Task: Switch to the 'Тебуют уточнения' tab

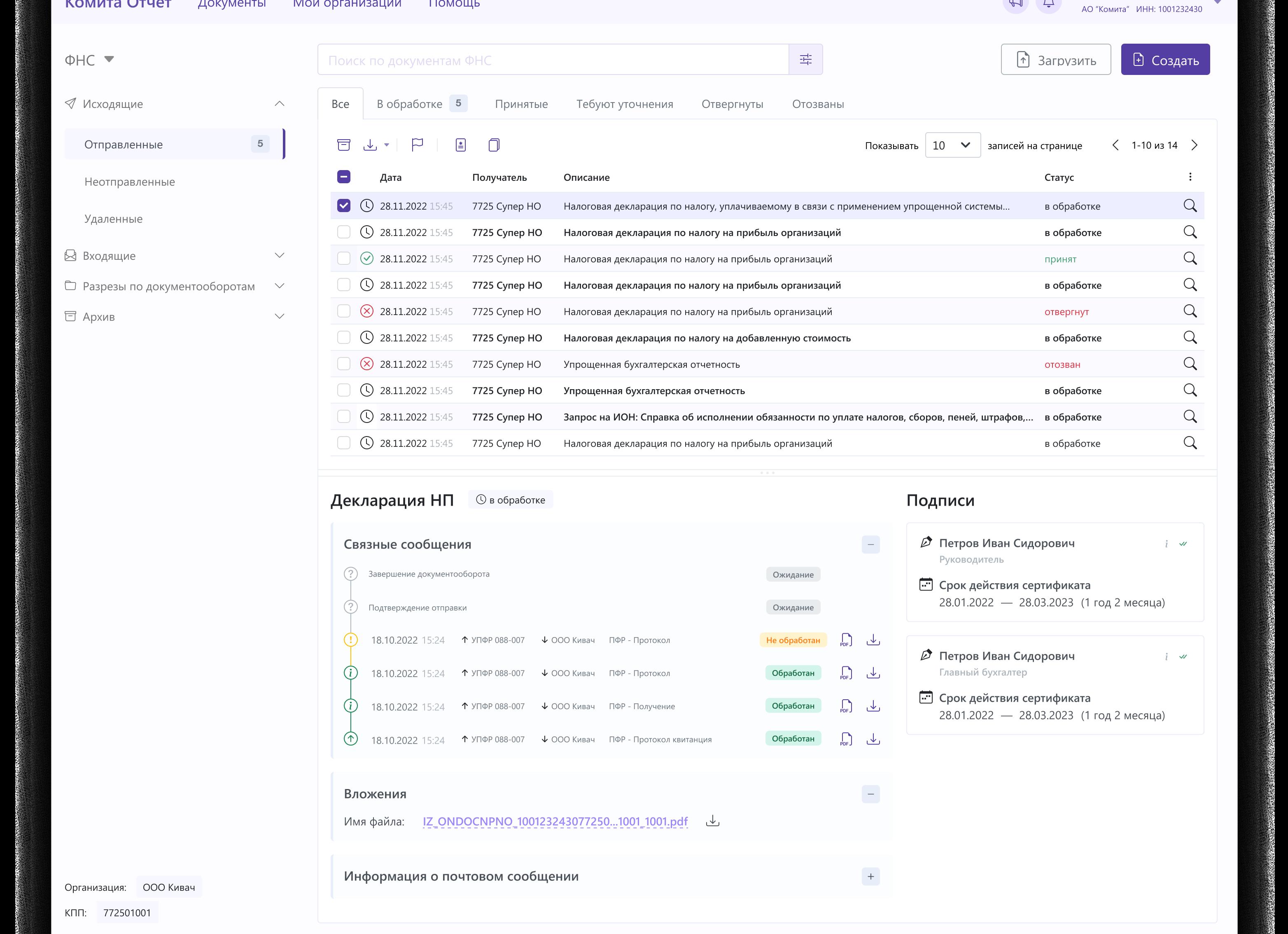Action: pyautogui.click(x=625, y=104)
